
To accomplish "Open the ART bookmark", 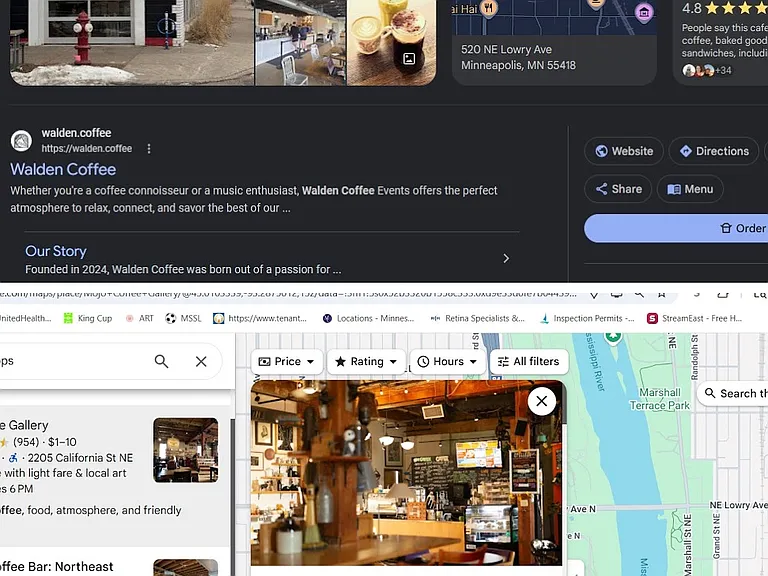I will click(x=140, y=318).
